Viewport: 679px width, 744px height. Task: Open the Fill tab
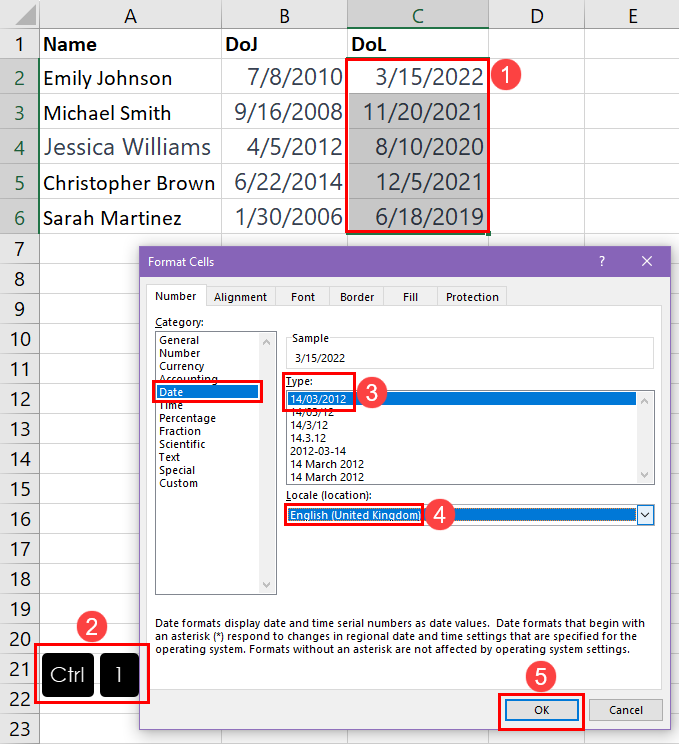coord(410,297)
